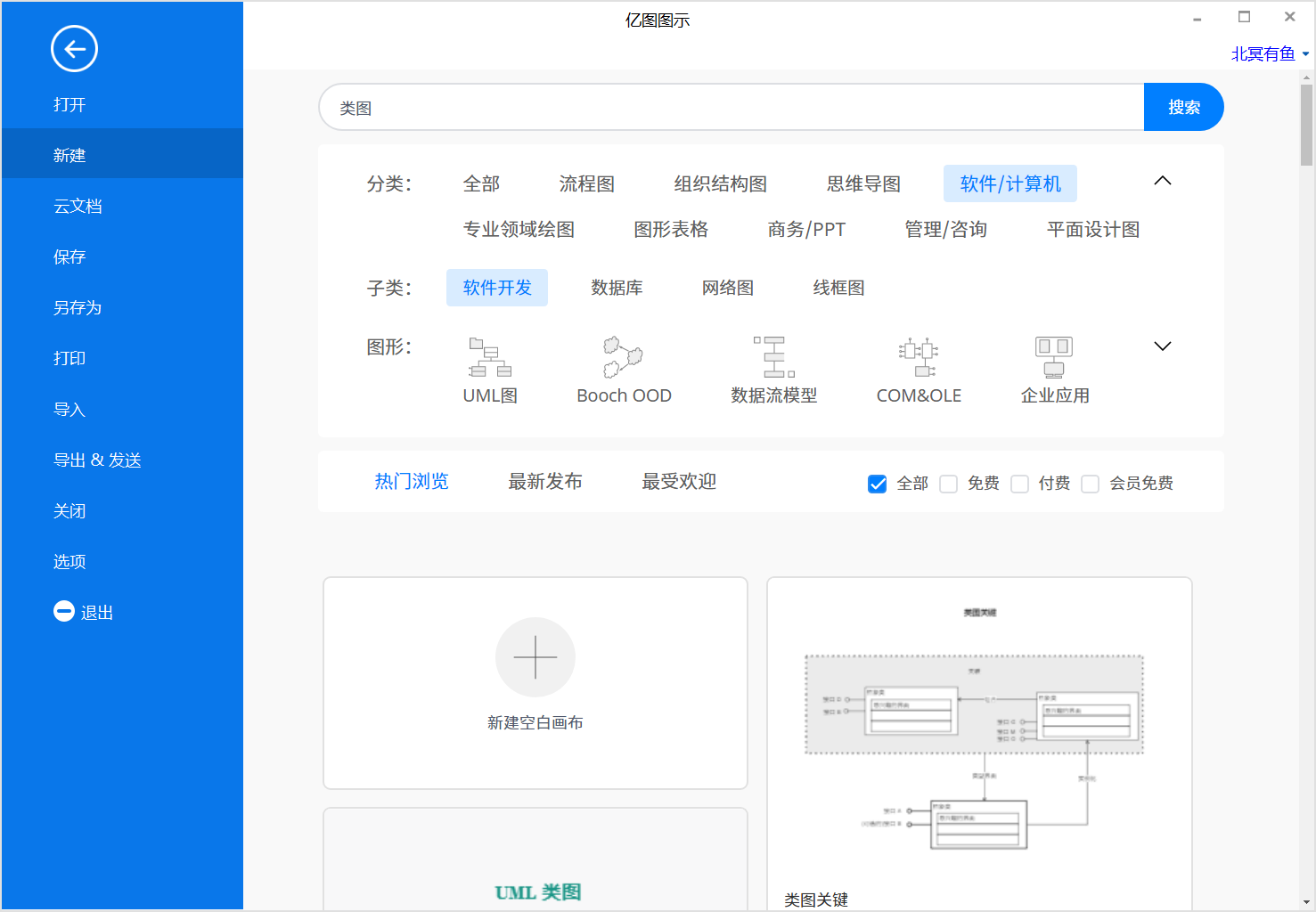Check the 会员免费 filter checkbox

1090,484
